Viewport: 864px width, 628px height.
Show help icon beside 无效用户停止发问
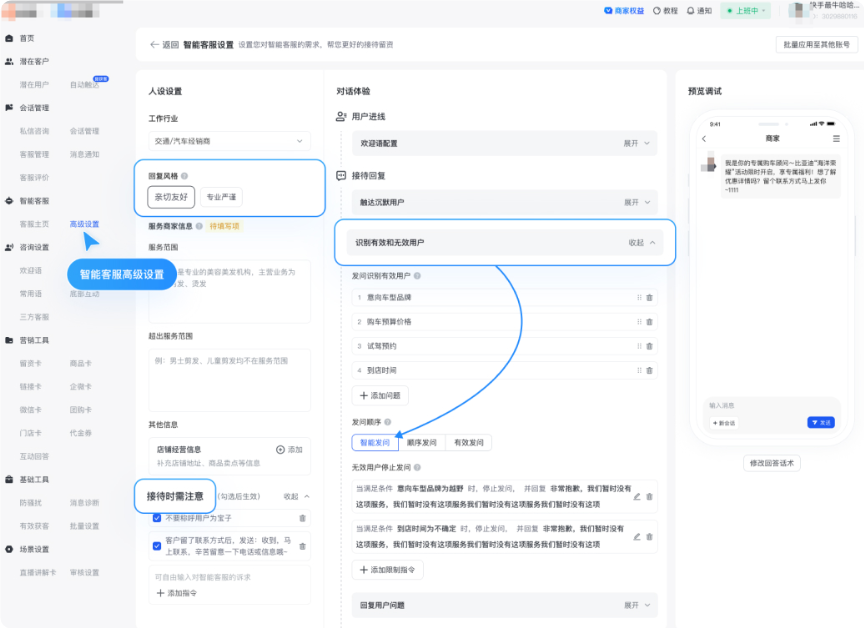(417, 468)
